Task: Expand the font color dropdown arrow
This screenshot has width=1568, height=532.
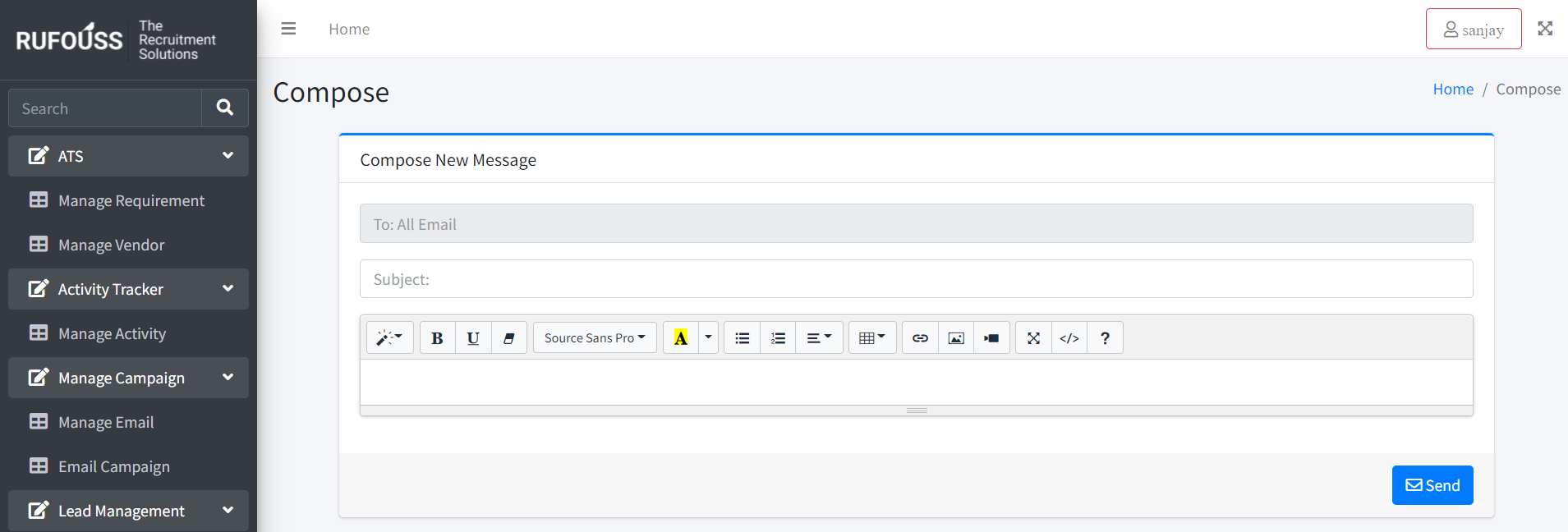Action: pos(708,338)
